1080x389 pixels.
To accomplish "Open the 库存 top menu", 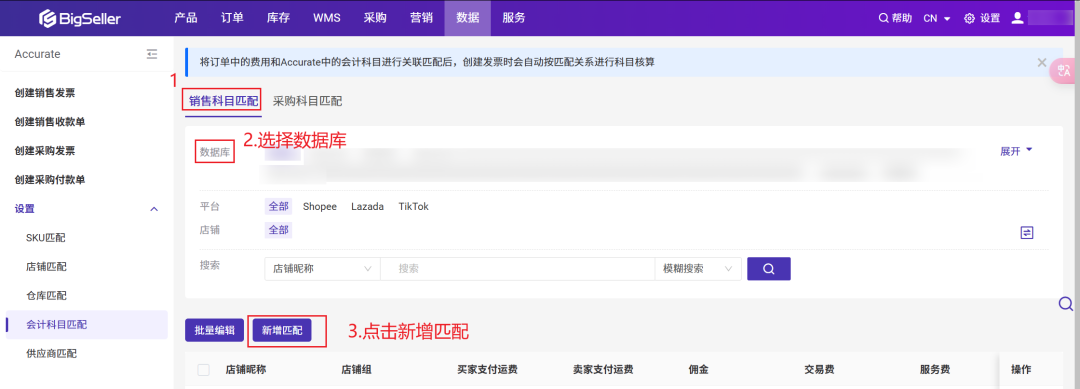I will click(x=278, y=18).
